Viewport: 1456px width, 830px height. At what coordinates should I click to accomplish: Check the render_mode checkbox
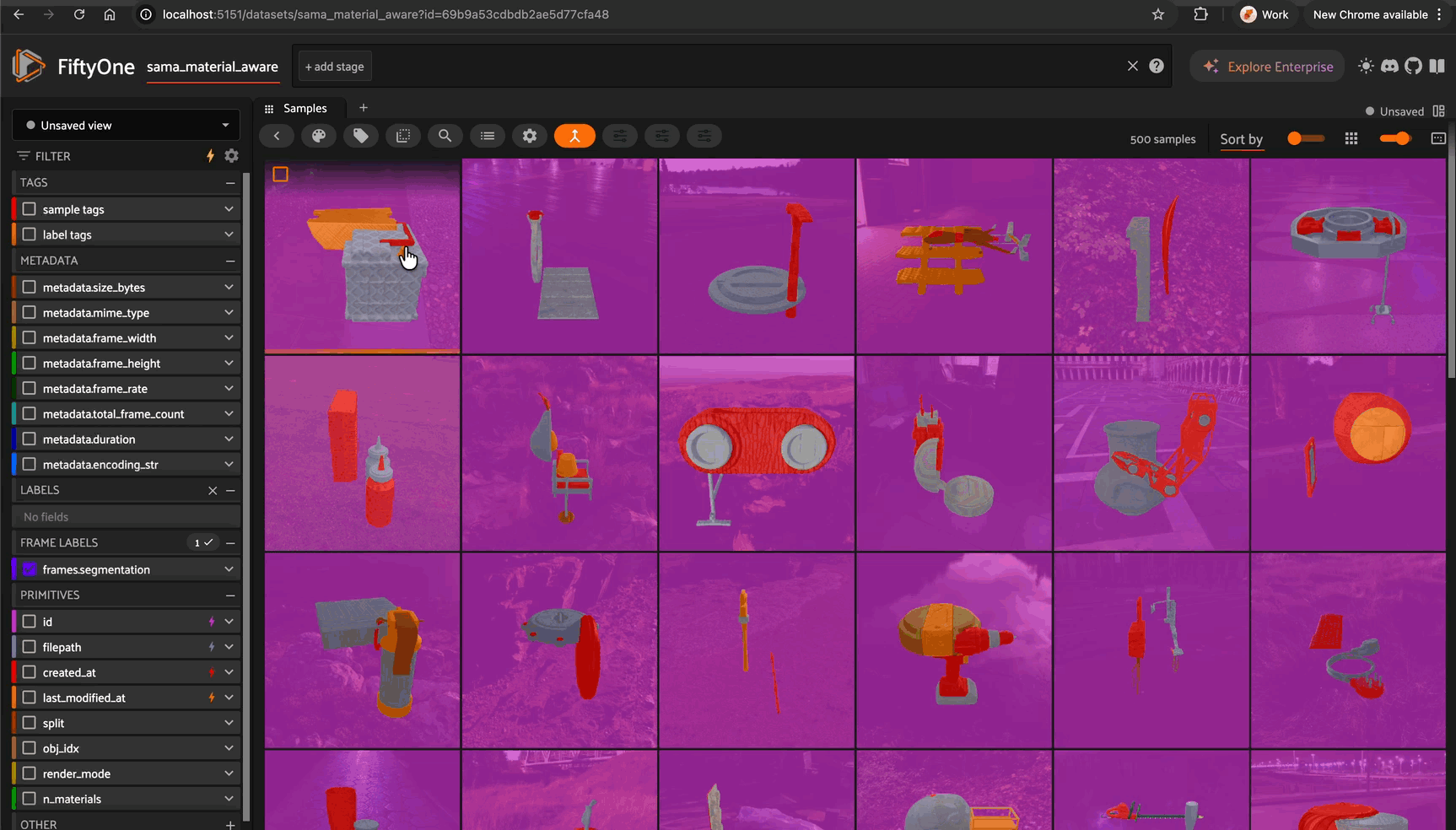pos(30,773)
